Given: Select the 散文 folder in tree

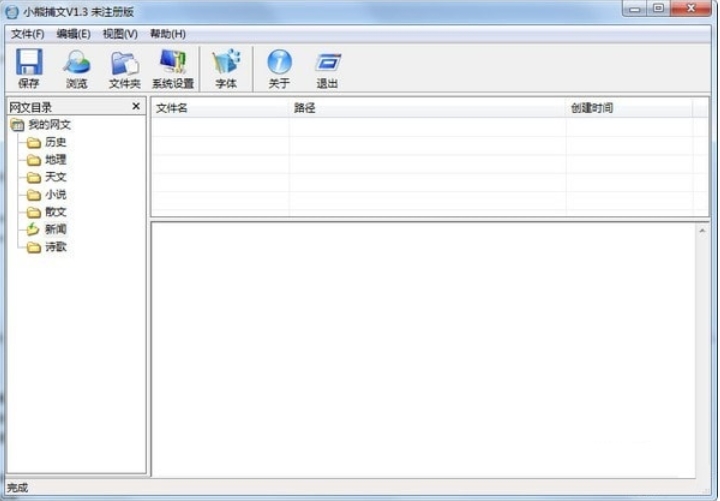Looking at the screenshot, I should pos(56,212).
